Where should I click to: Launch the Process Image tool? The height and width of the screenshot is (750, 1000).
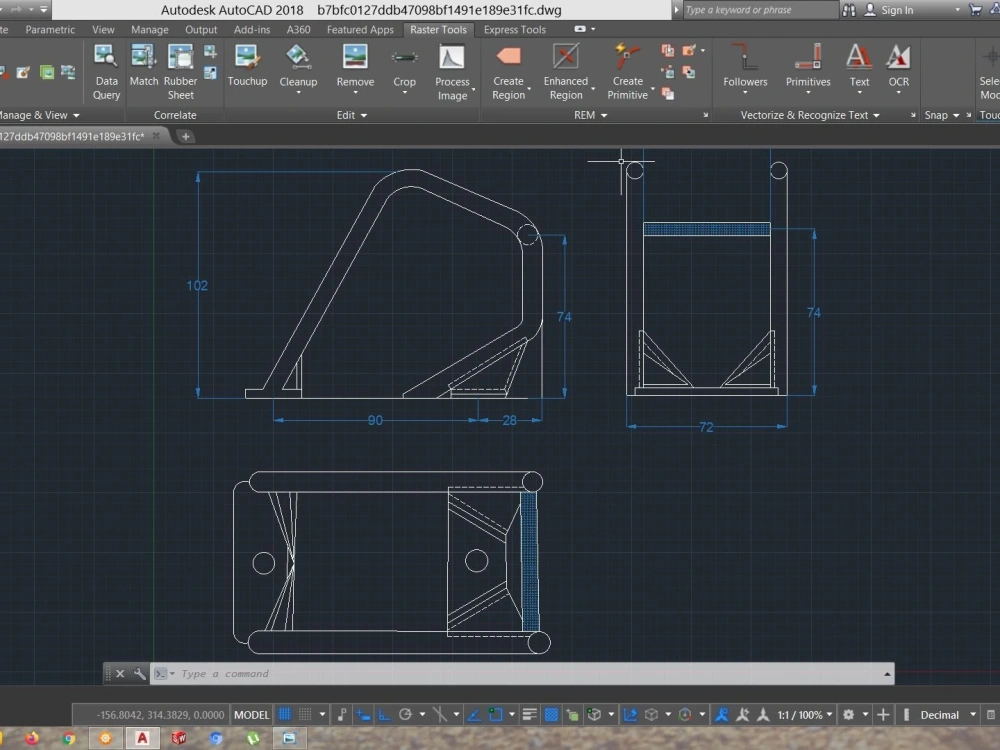(452, 66)
